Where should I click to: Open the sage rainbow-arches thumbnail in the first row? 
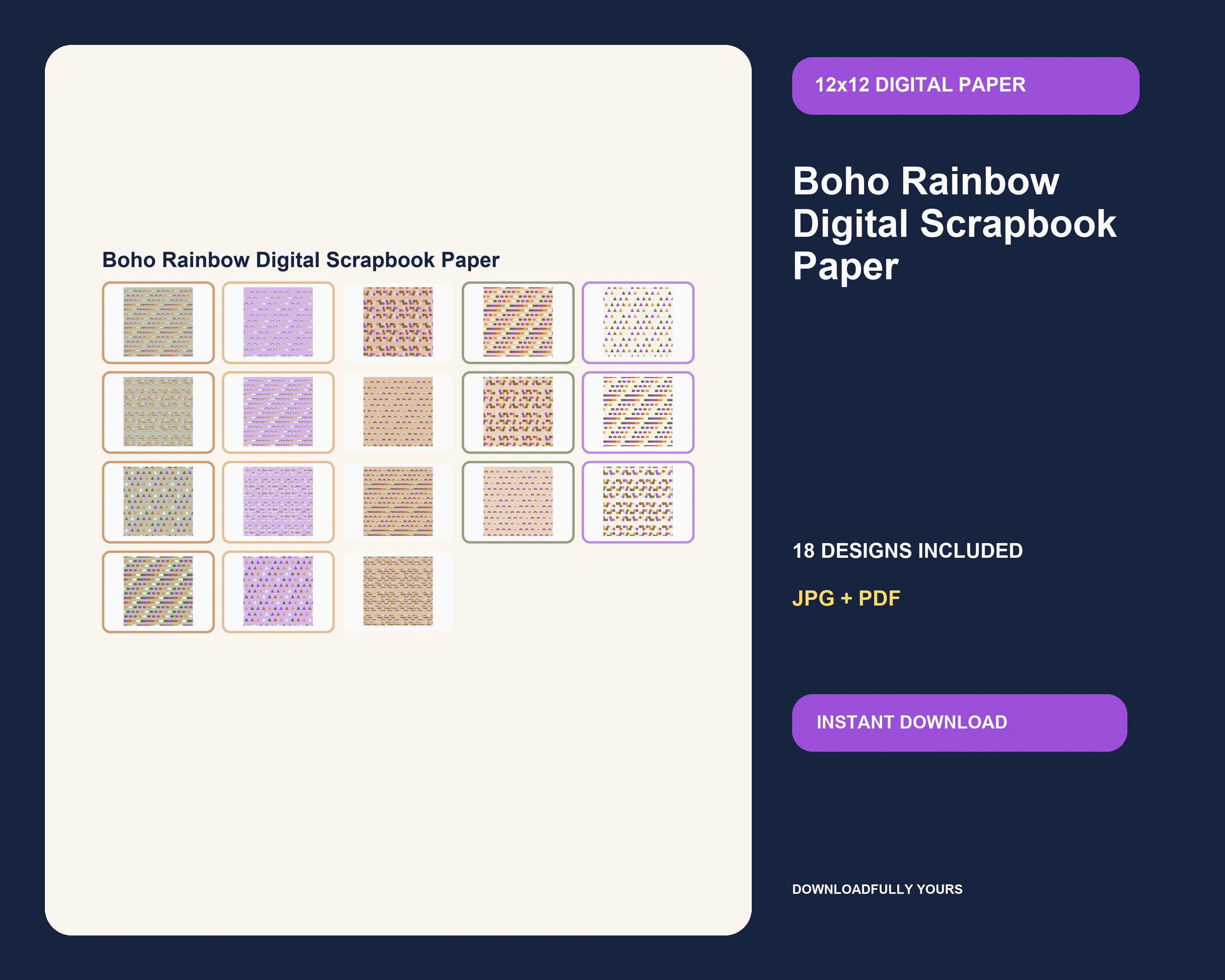[x=158, y=322]
